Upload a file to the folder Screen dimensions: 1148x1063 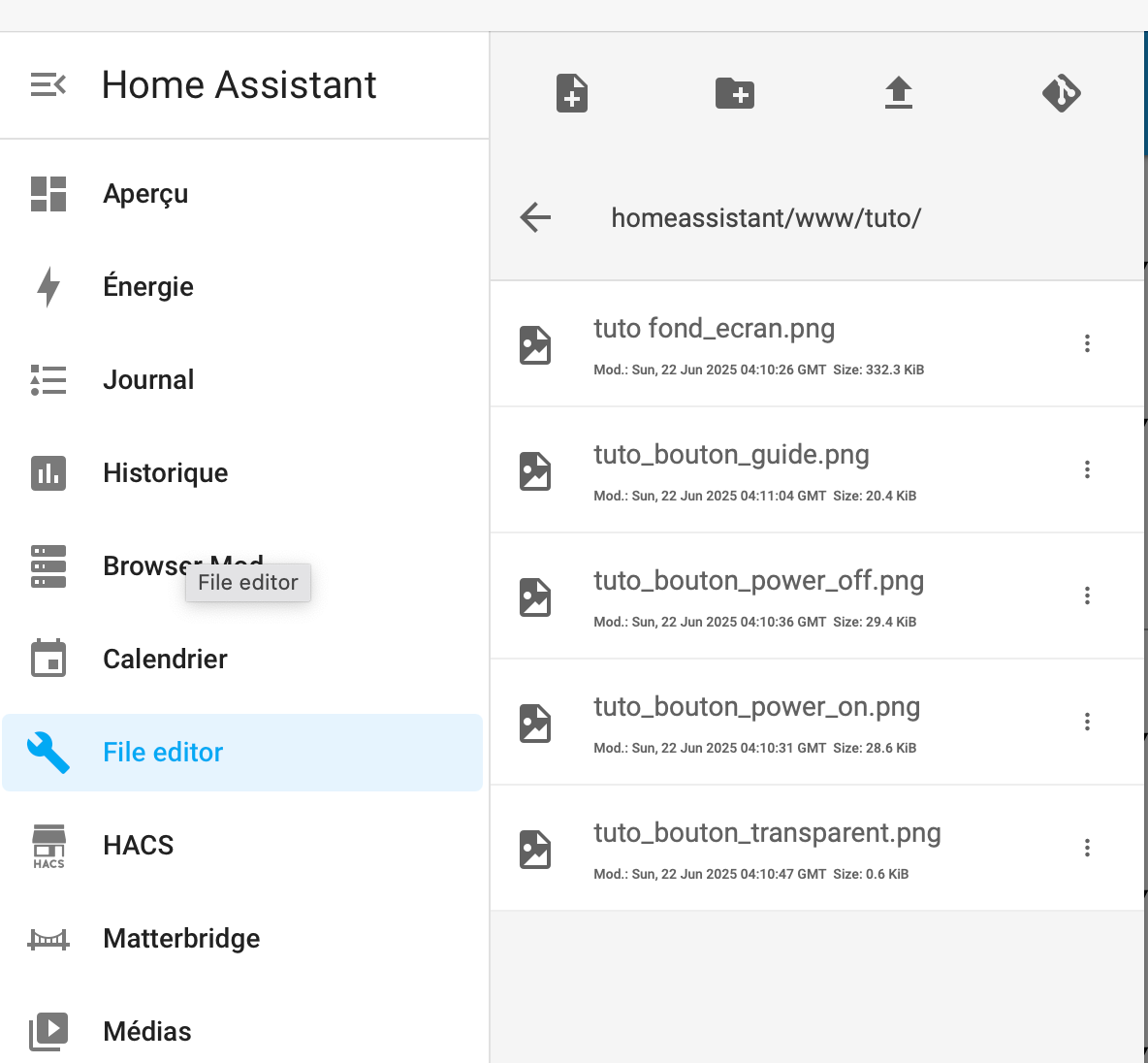pyautogui.click(x=899, y=93)
